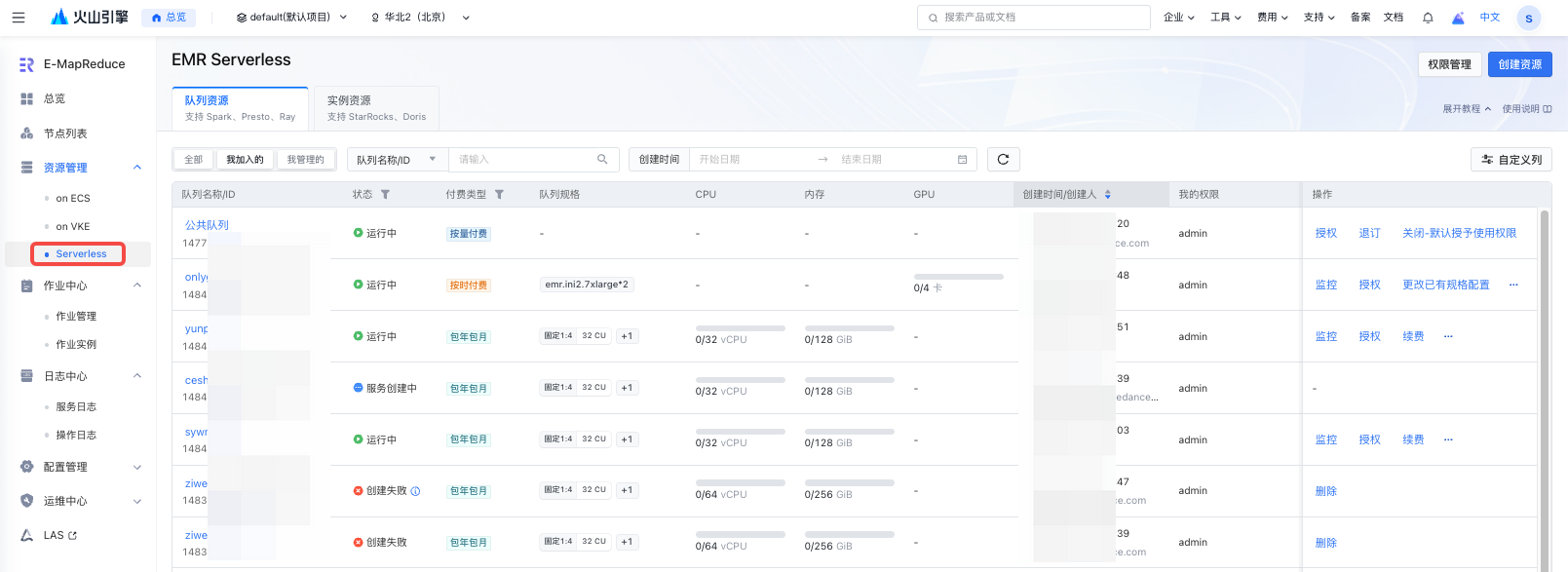This screenshot has width=1568, height=572.
Task: Click the 总览 home button in top bar
Action: click(169, 18)
